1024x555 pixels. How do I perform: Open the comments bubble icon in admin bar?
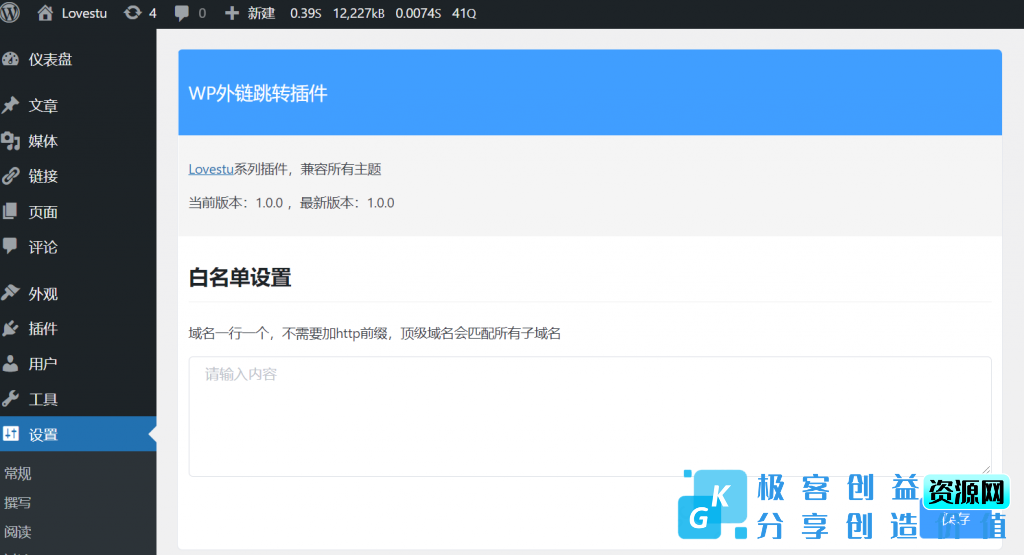pos(182,13)
